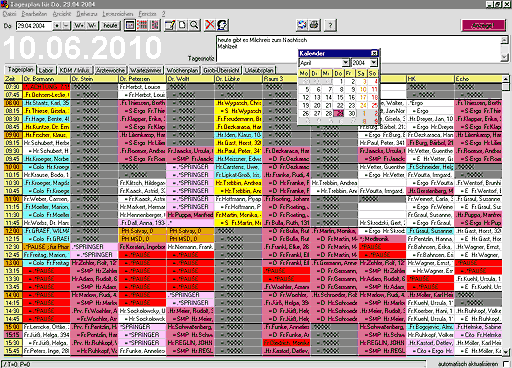Open the Datei menu

(9, 14)
